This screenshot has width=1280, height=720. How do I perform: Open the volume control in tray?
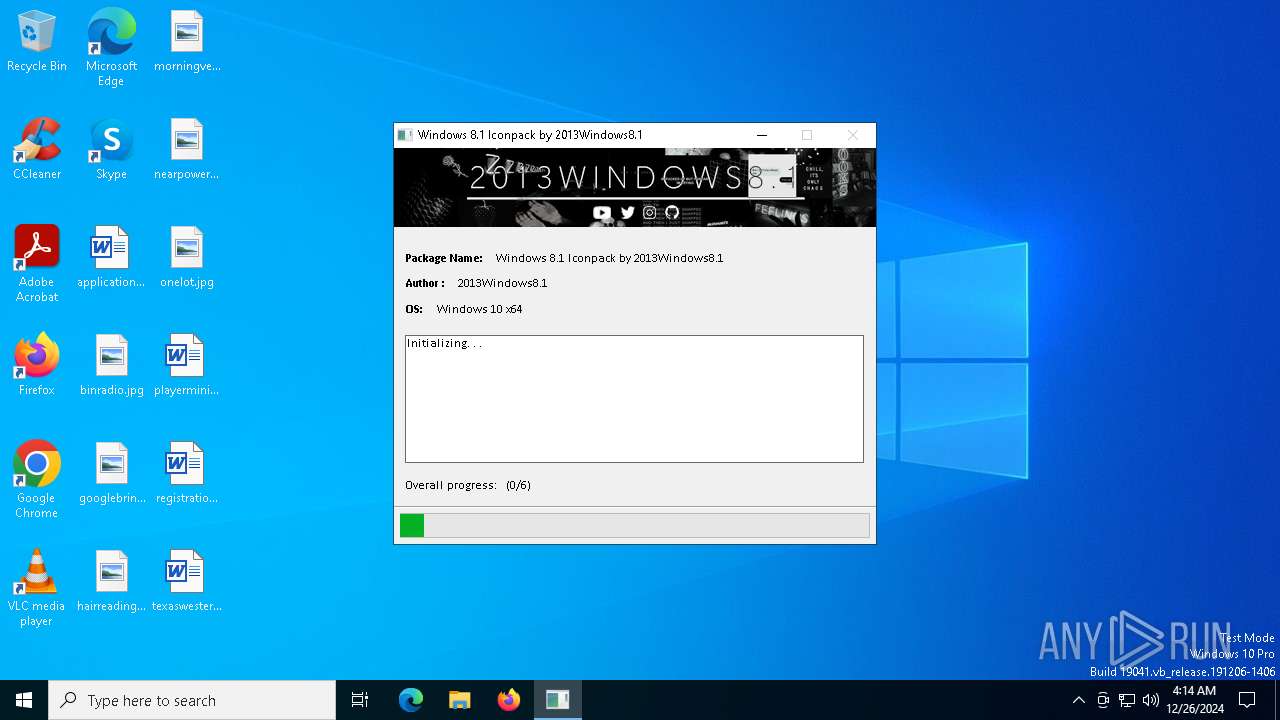(x=1151, y=700)
